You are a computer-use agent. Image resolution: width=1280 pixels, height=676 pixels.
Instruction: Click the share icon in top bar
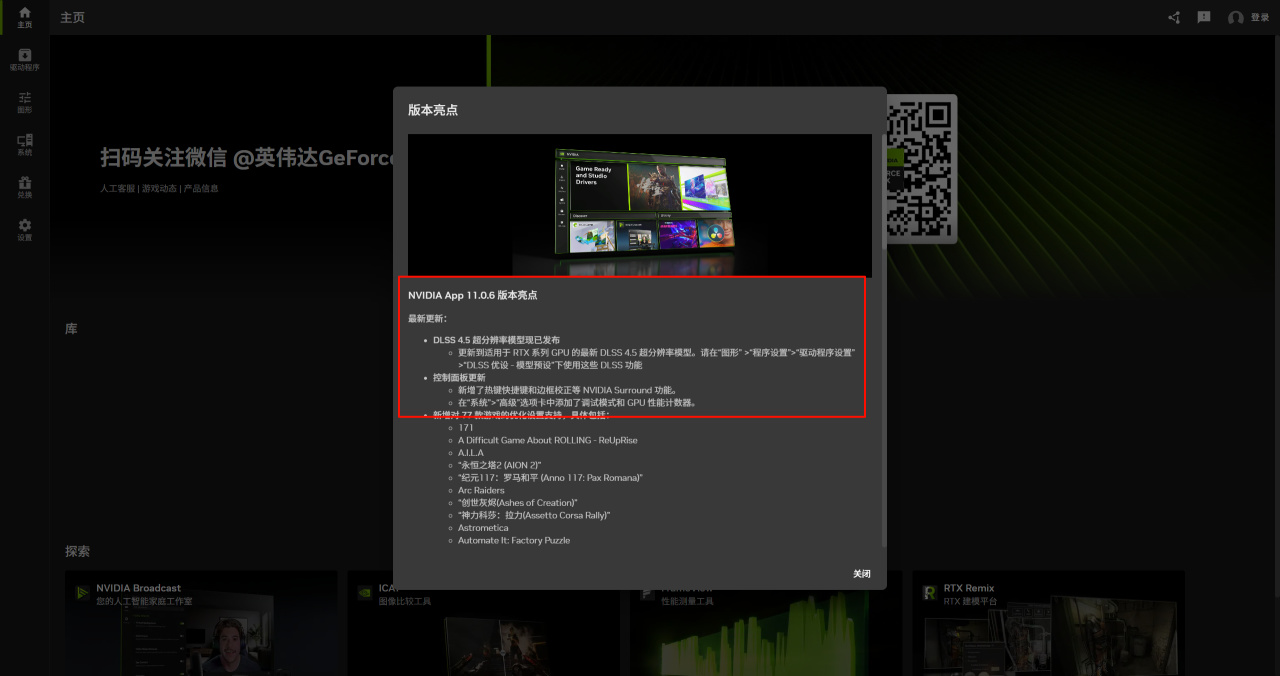(1174, 17)
